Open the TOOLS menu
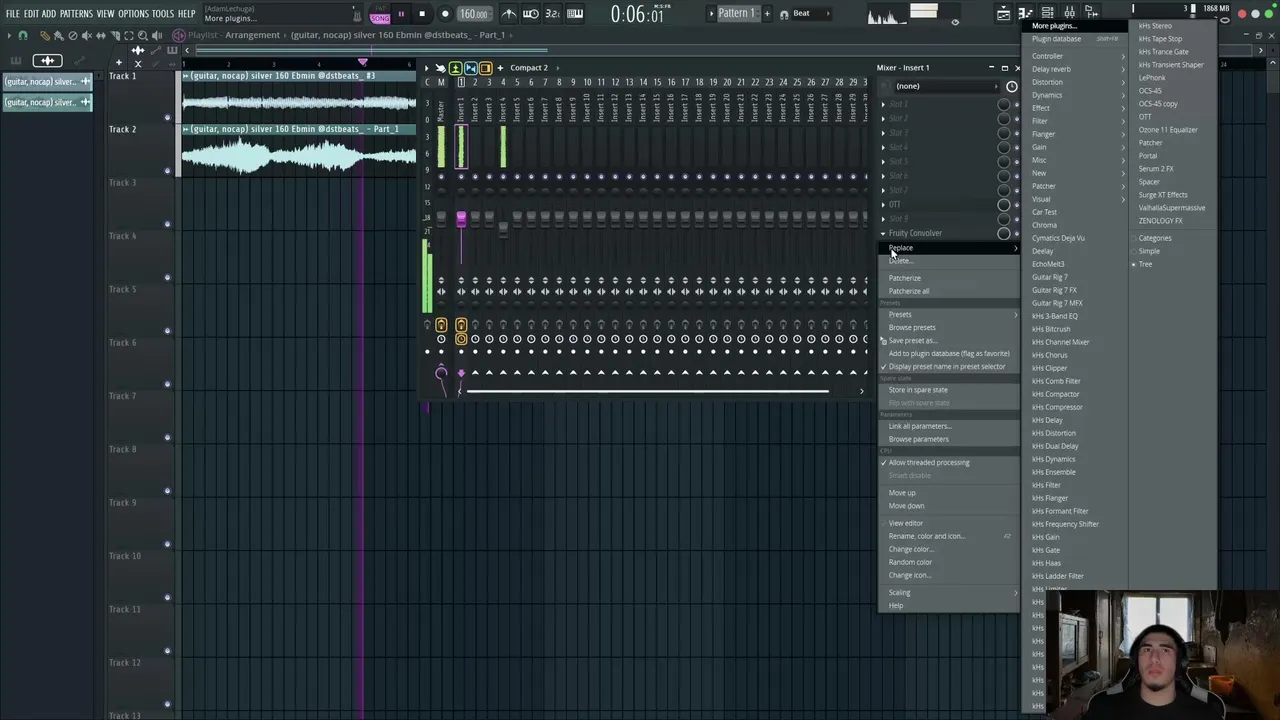 tap(163, 14)
